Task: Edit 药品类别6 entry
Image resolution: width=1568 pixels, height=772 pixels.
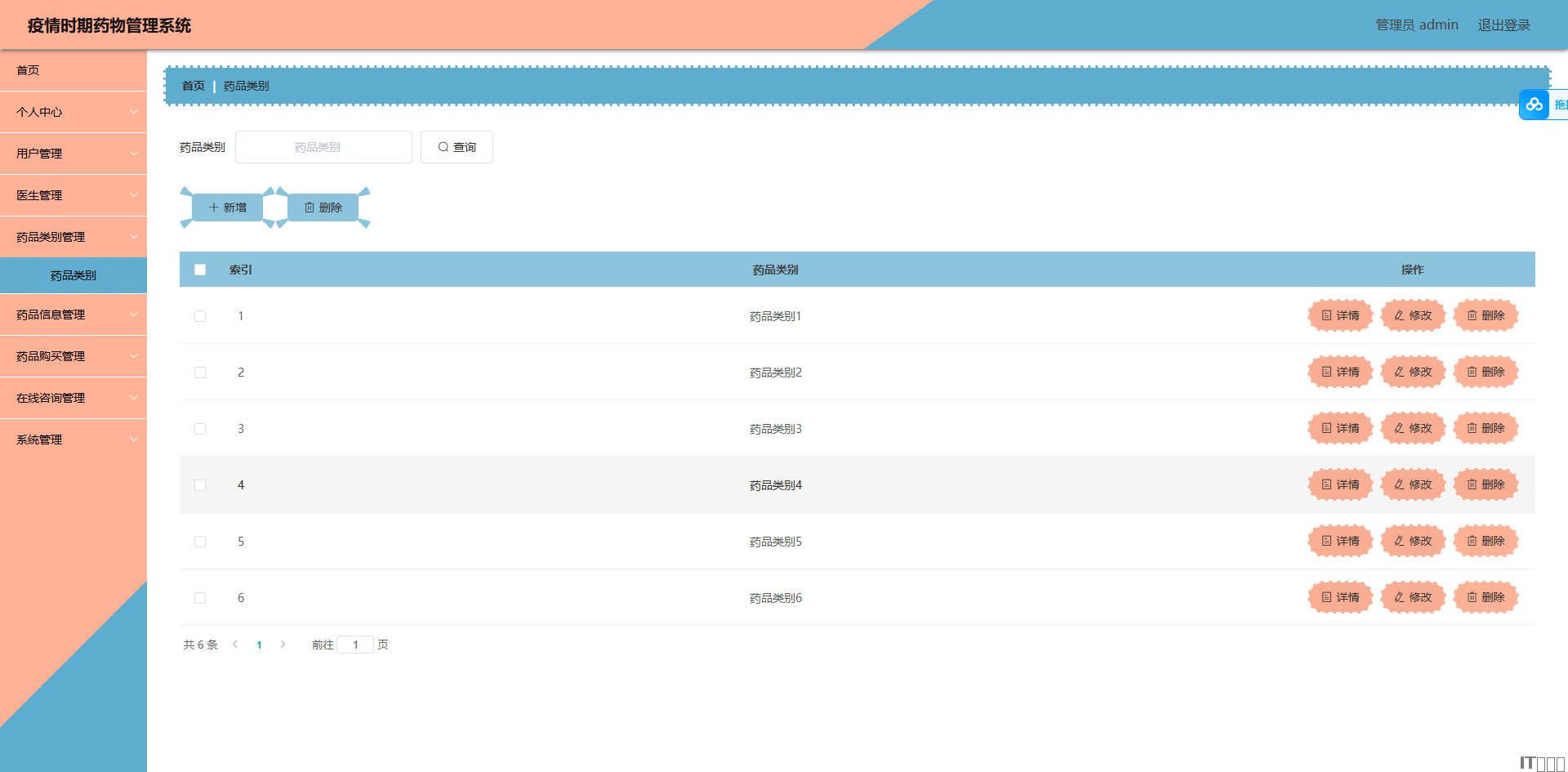Action: coord(1413,597)
